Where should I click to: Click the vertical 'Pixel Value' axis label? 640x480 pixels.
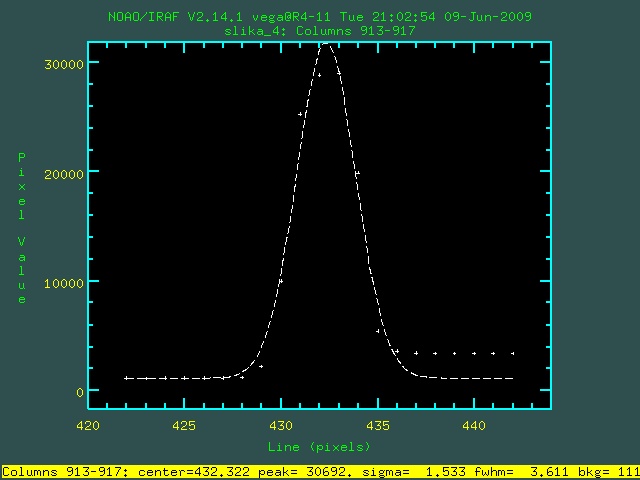pyautogui.click(x=22, y=228)
